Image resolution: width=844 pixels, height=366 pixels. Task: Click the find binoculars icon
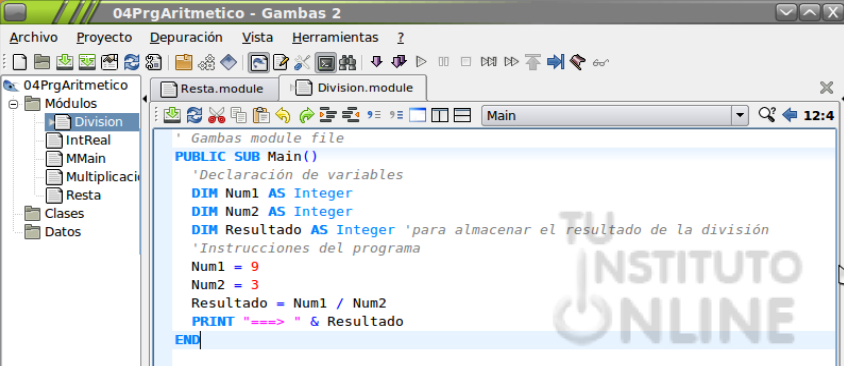coord(348,62)
